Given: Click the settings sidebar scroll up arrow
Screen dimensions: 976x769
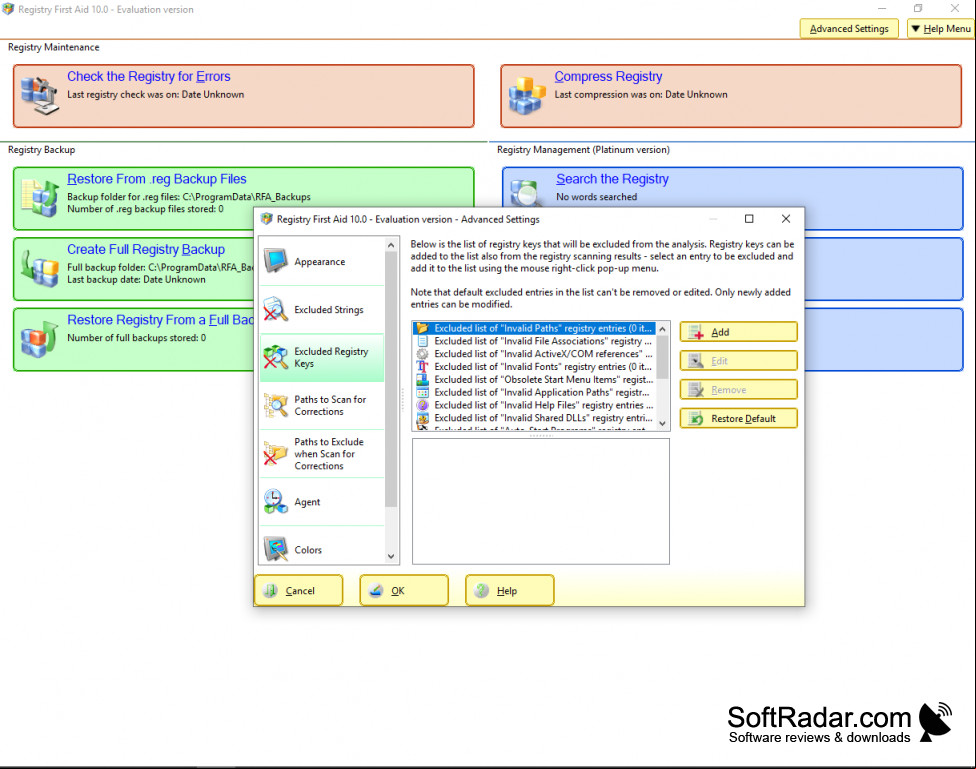Looking at the screenshot, I should pos(391,245).
